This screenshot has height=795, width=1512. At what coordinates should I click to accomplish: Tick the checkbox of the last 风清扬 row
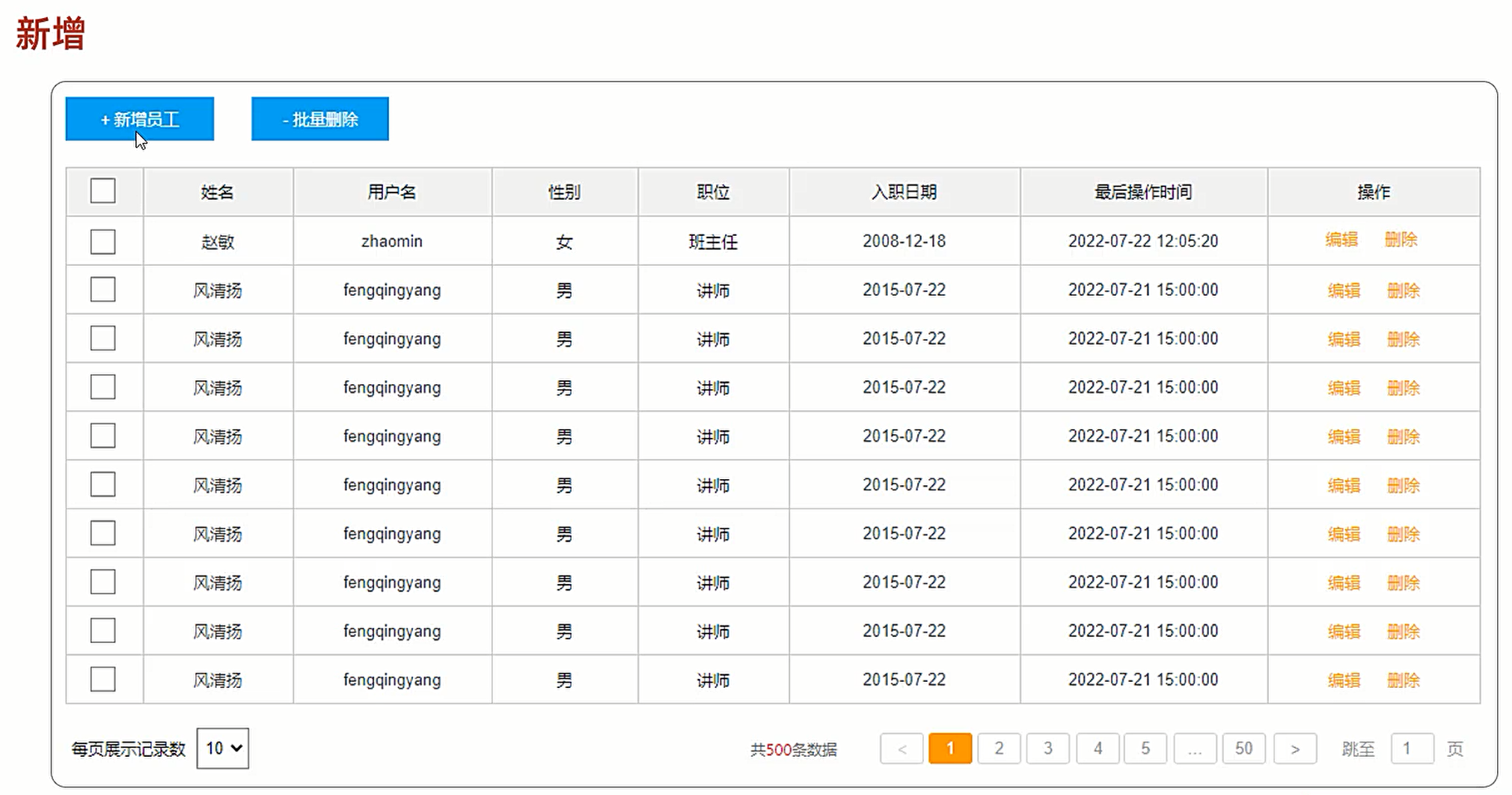click(103, 679)
